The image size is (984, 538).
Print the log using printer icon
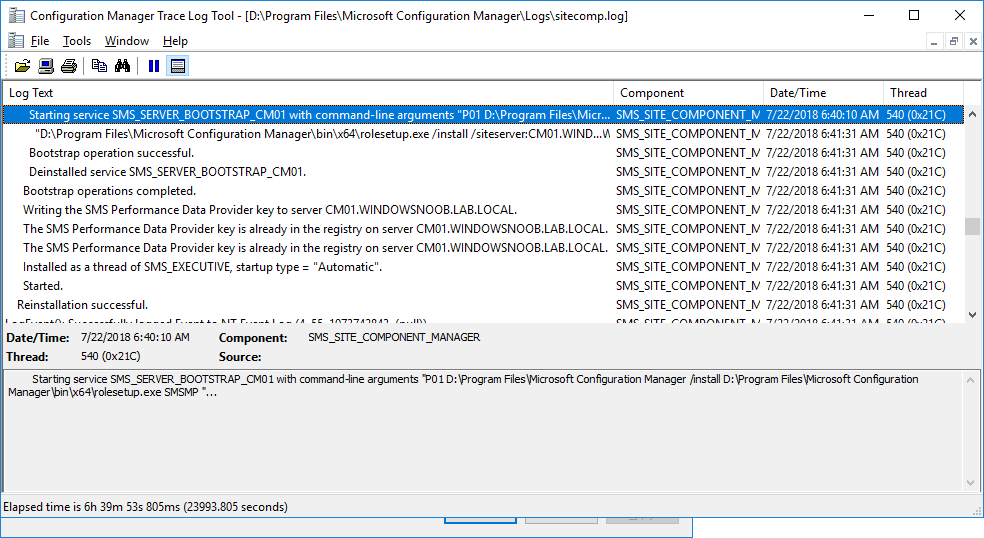69,66
